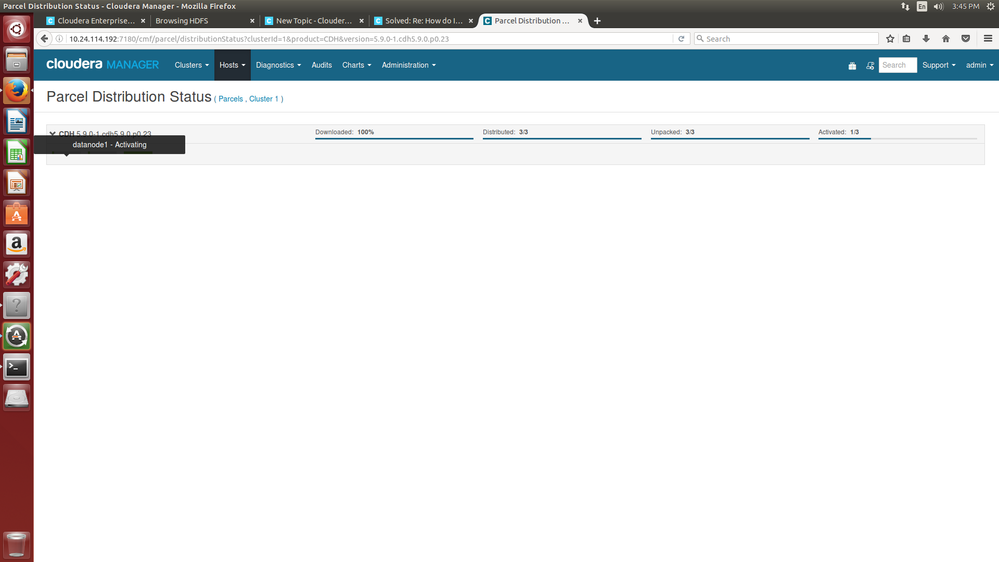This screenshot has width=999, height=562.
Task: Open the keyboard layout En indicator
Action: (x=922, y=6)
